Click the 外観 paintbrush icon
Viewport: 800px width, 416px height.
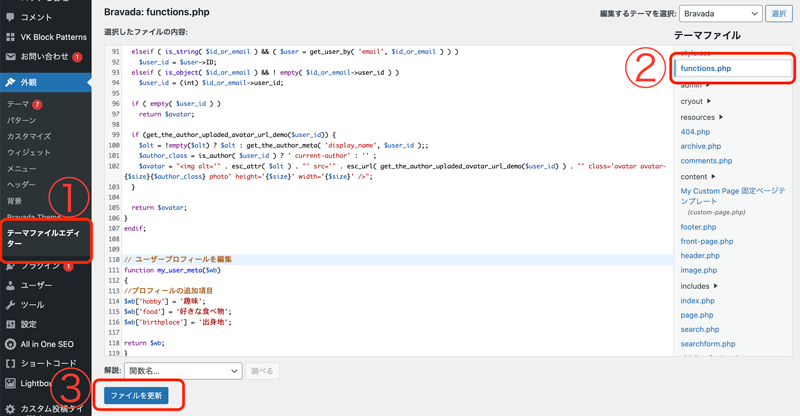click(x=10, y=82)
